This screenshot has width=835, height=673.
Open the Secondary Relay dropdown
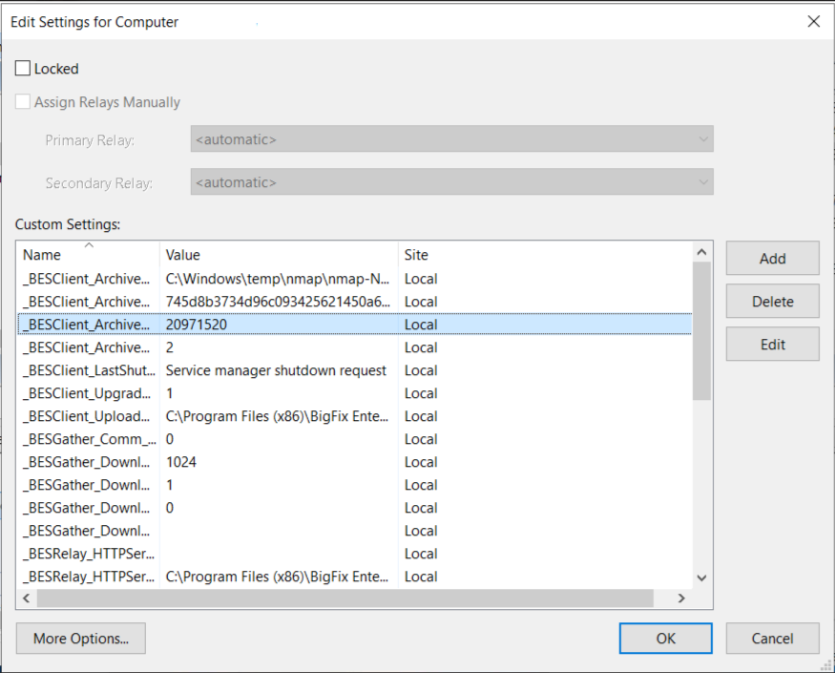702,182
